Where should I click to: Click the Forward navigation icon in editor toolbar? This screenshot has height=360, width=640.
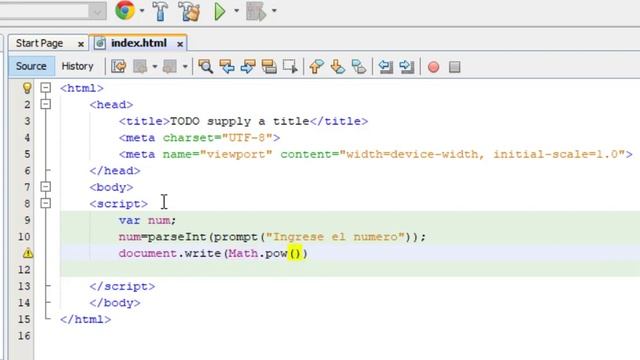click(x=169, y=67)
